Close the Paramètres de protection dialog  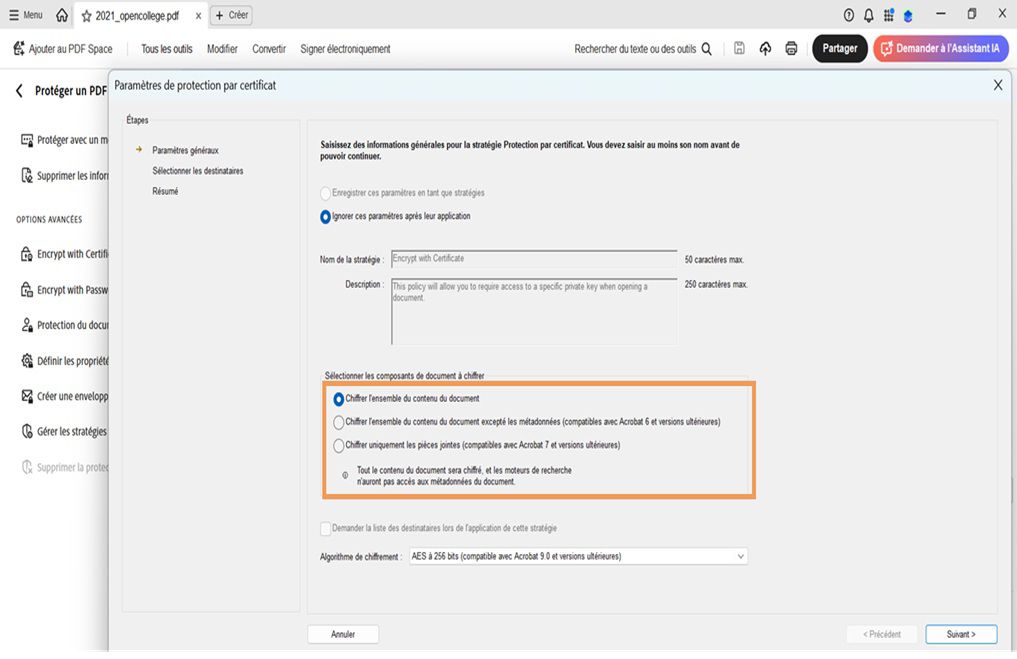click(x=998, y=85)
